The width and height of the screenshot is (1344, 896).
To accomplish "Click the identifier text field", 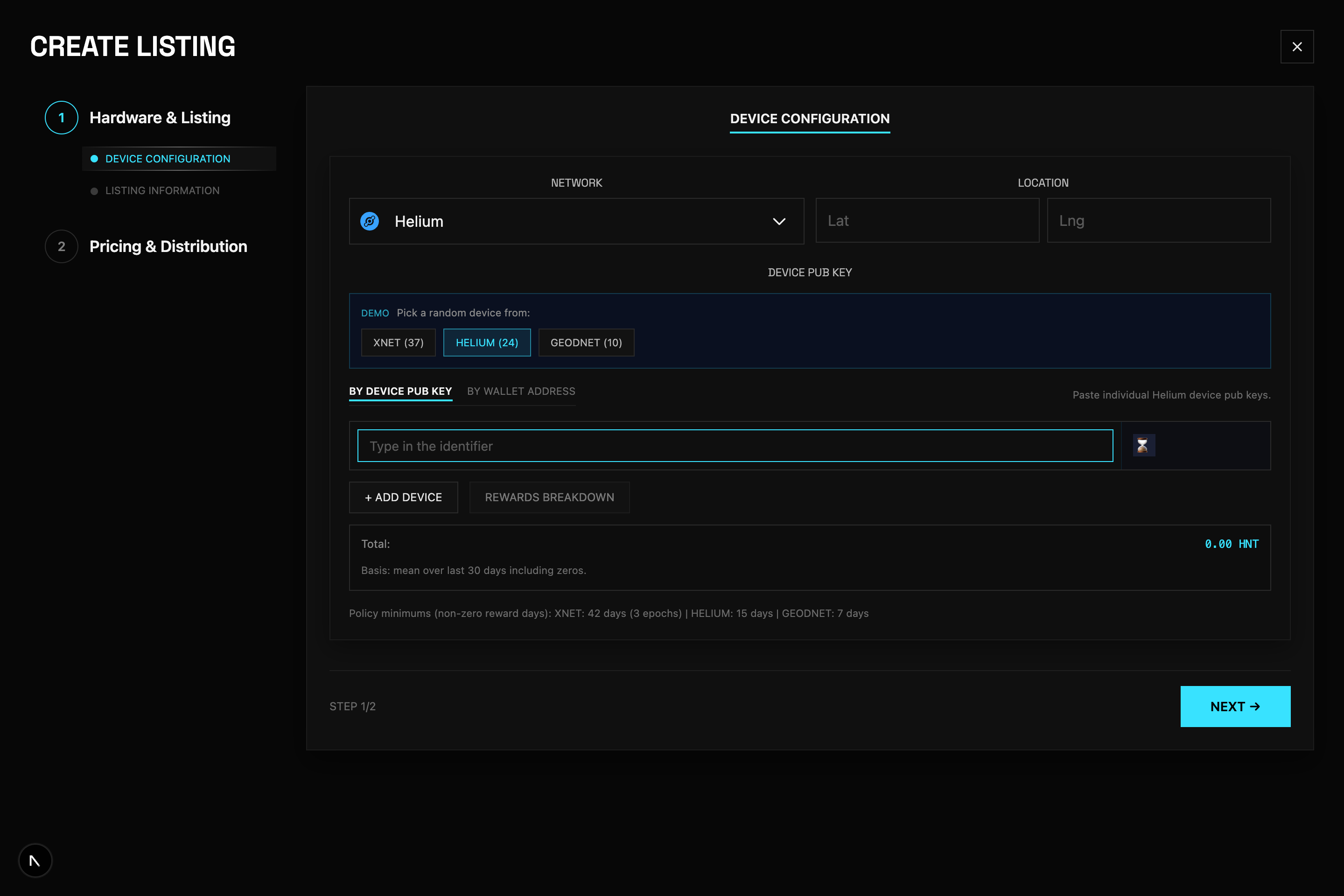I will point(735,446).
